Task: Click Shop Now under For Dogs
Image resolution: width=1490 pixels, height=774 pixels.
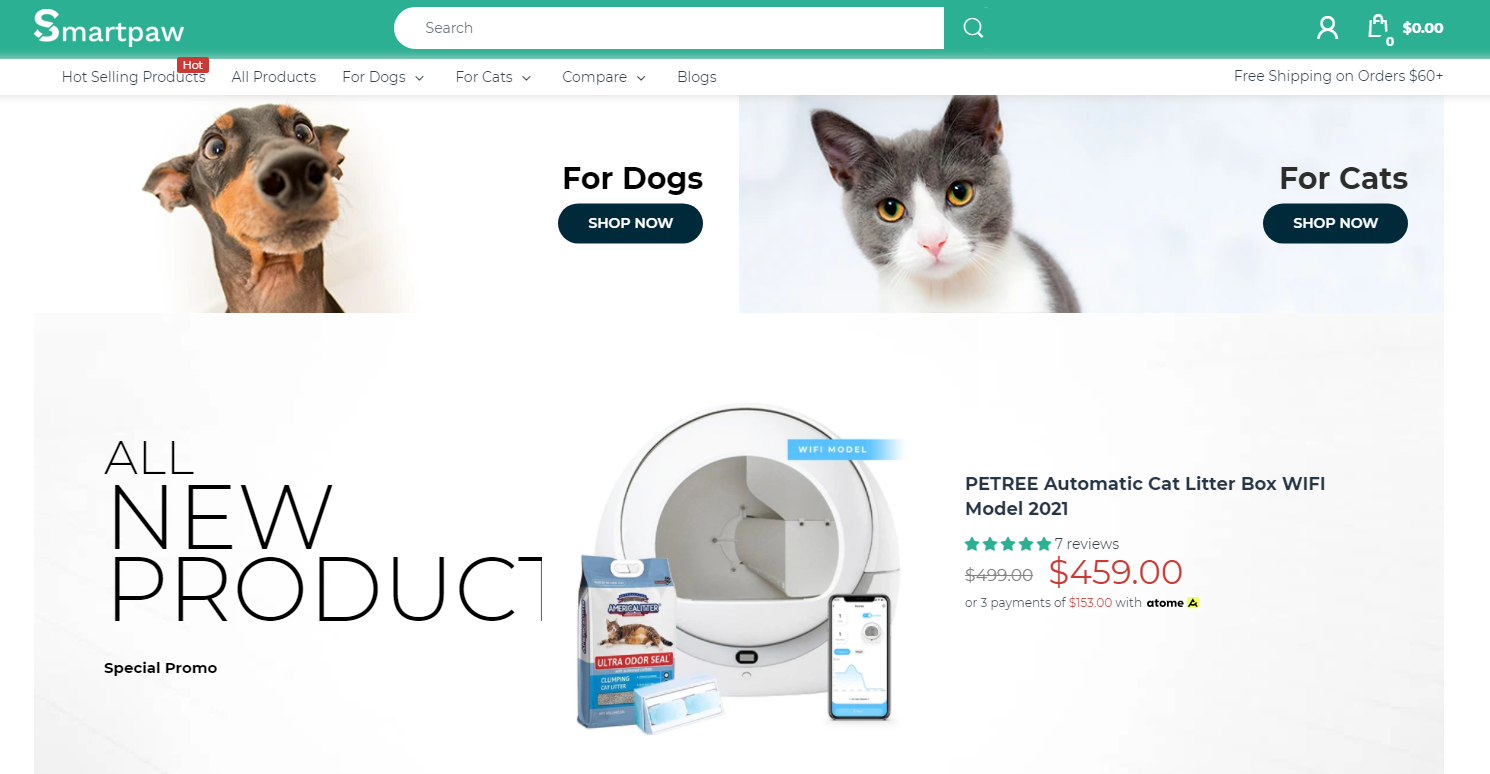Action: (630, 223)
